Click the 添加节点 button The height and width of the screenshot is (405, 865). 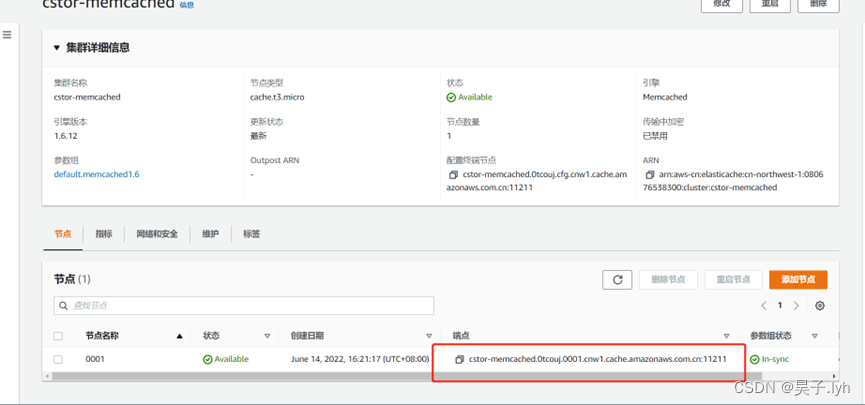click(798, 280)
